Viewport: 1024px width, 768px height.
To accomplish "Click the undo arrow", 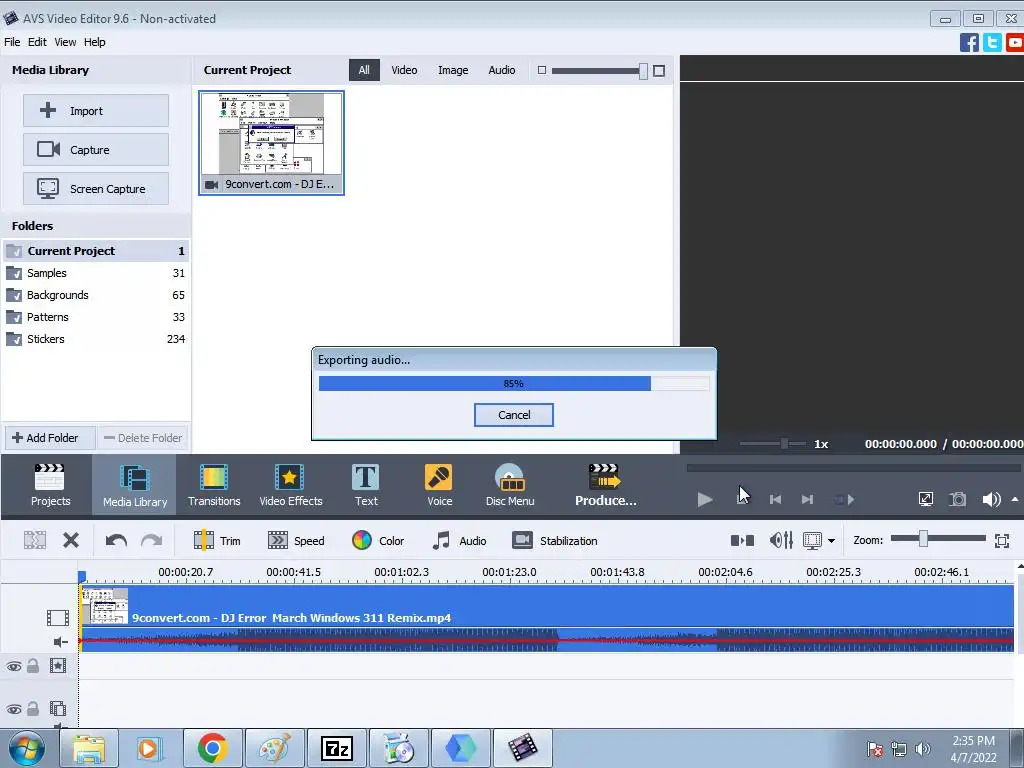I will tap(116, 540).
